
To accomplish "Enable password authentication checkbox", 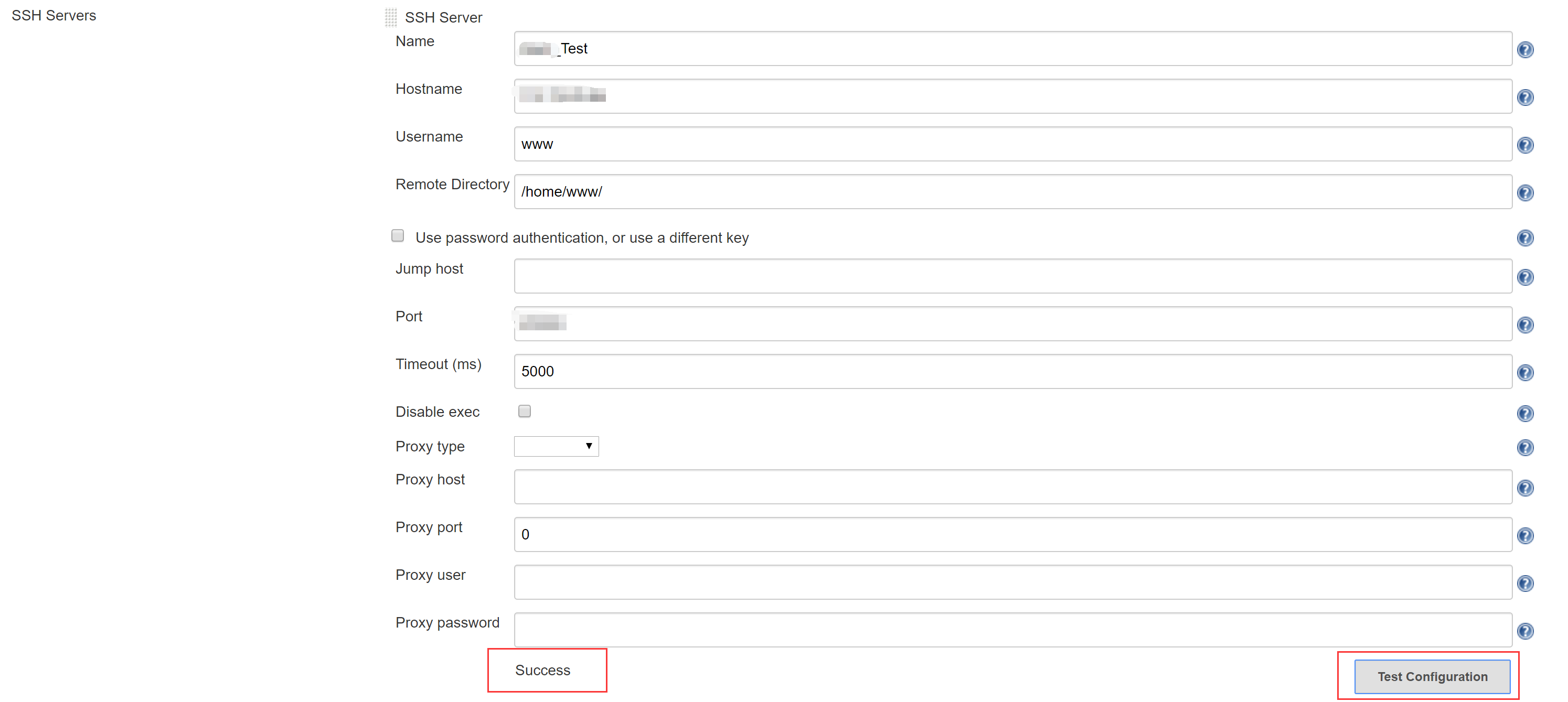I will coord(398,235).
